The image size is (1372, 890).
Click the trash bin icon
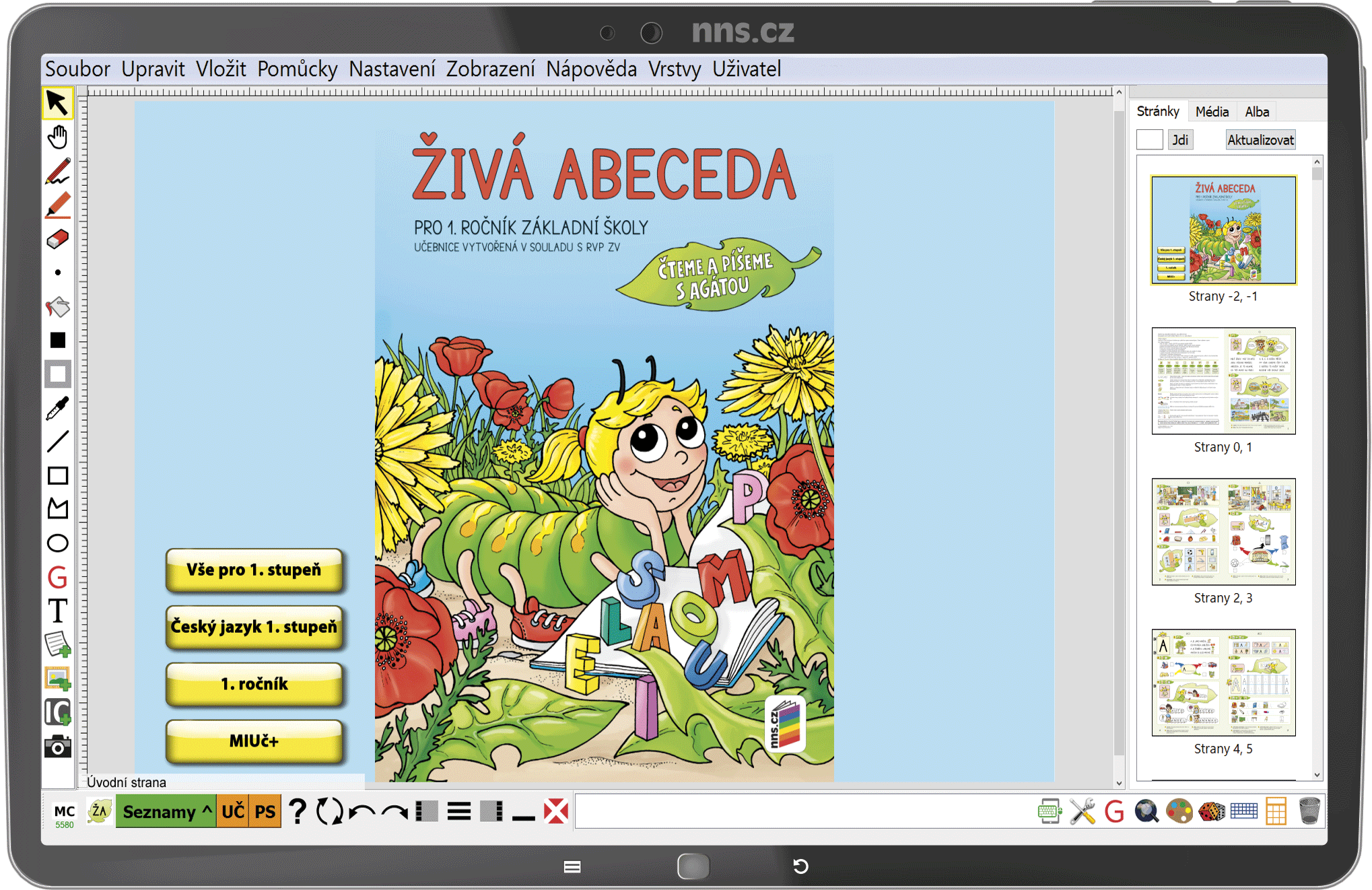[1309, 811]
